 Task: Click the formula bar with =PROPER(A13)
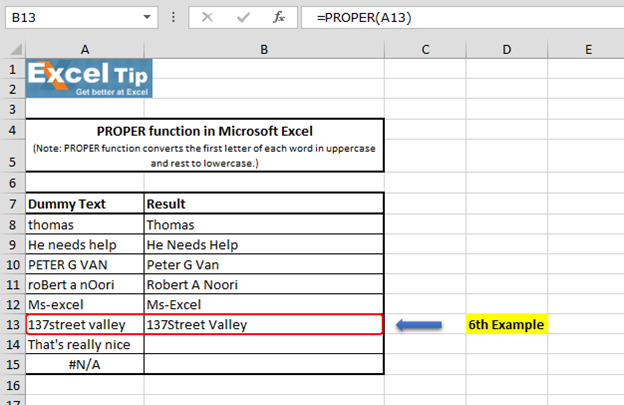(x=462, y=18)
